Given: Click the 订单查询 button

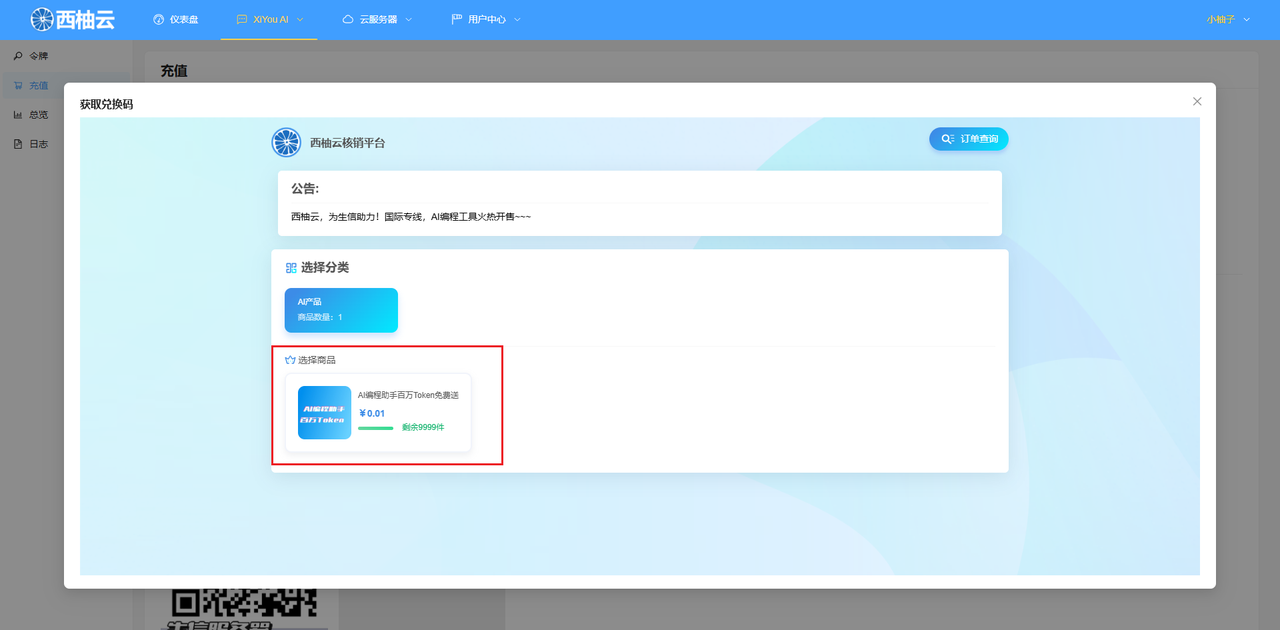Looking at the screenshot, I should [969, 139].
